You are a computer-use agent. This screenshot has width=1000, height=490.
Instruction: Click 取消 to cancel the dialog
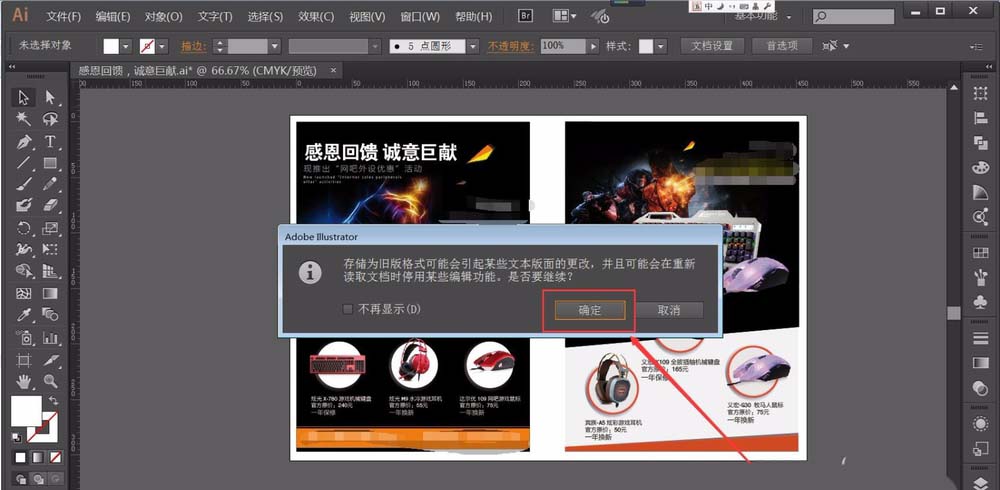pyautogui.click(x=669, y=310)
